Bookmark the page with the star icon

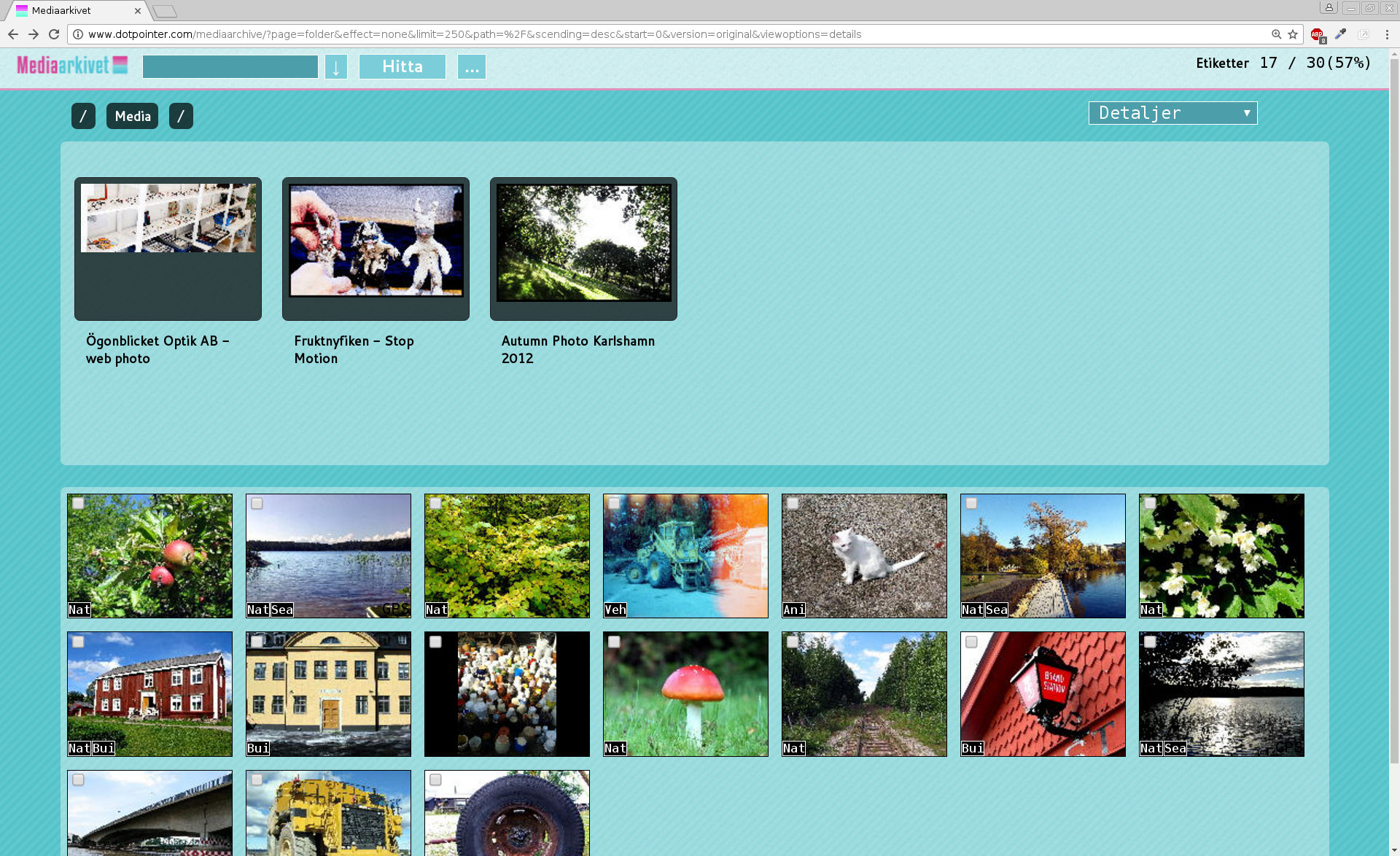1293,34
